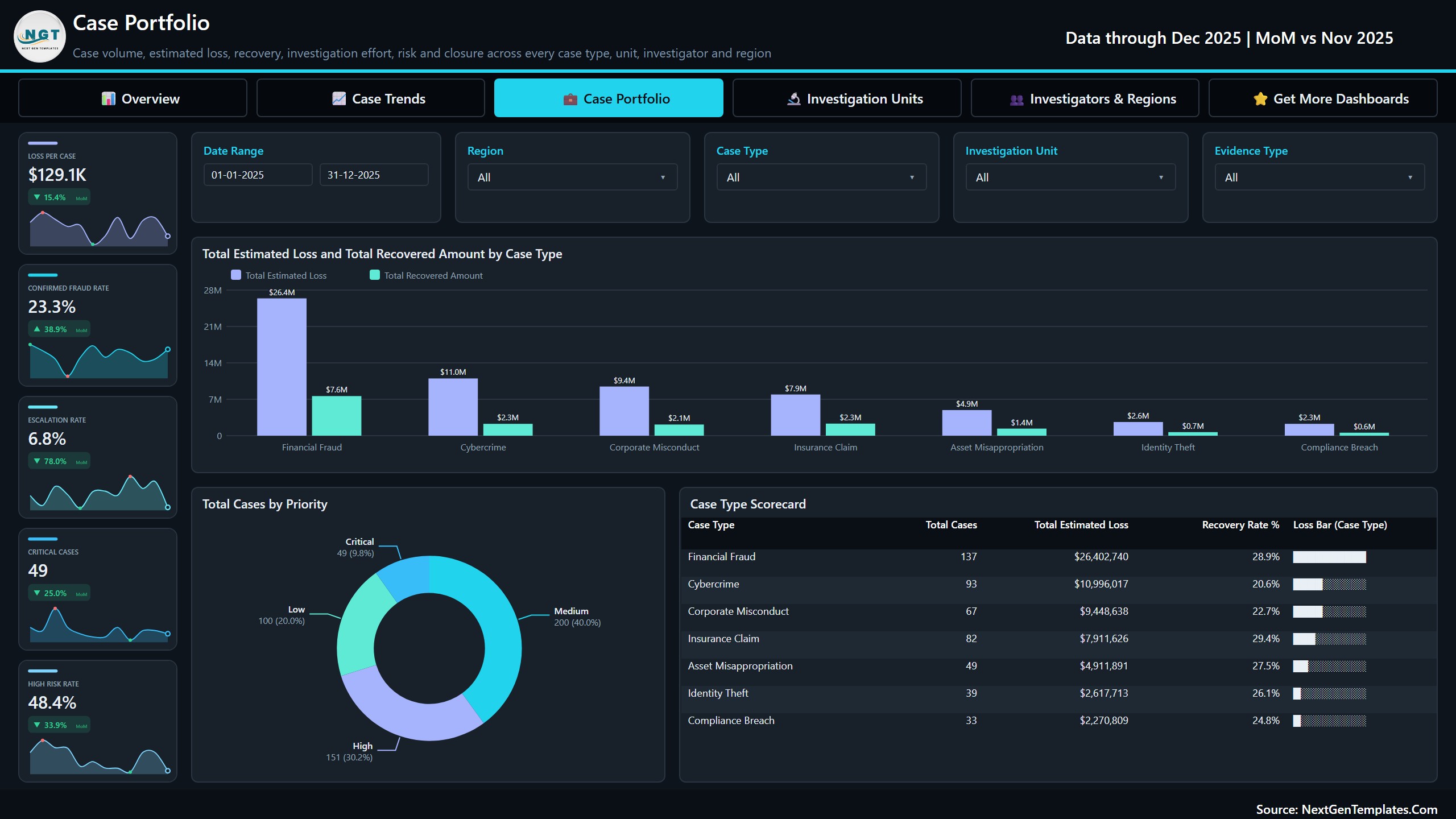Image resolution: width=1456 pixels, height=819 pixels.
Task: Click the Investigation Units microscope icon
Action: pos(793,99)
